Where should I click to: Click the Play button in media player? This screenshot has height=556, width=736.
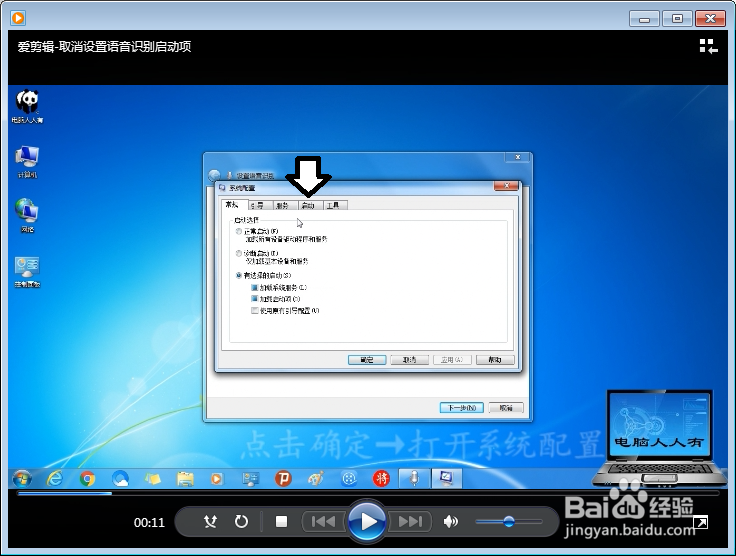[367, 521]
